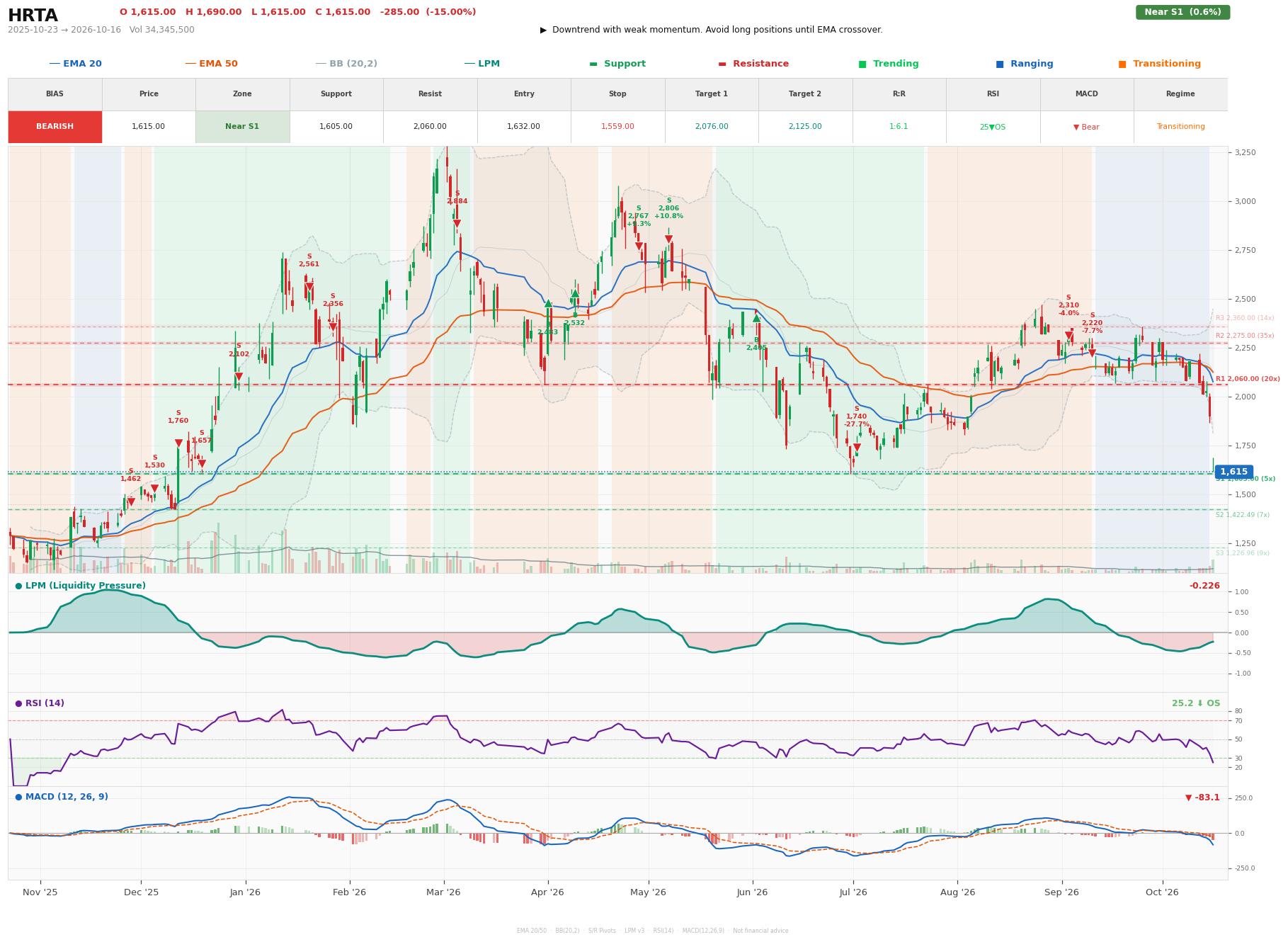The image size is (1288, 942).
Task: Click the red sell triangle below S 1,657
Action: (202, 464)
